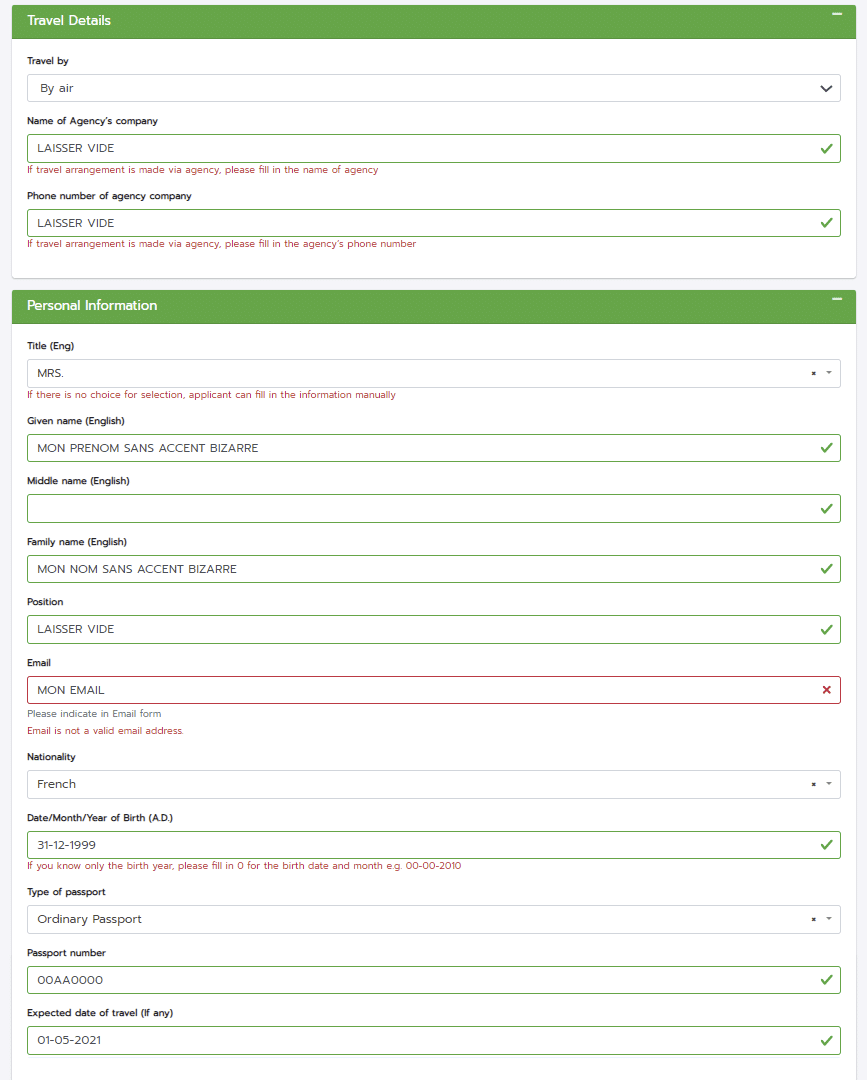The height and width of the screenshot is (1080, 867).
Task: Open the Travel by dropdown
Action: [x=434, y=88]
